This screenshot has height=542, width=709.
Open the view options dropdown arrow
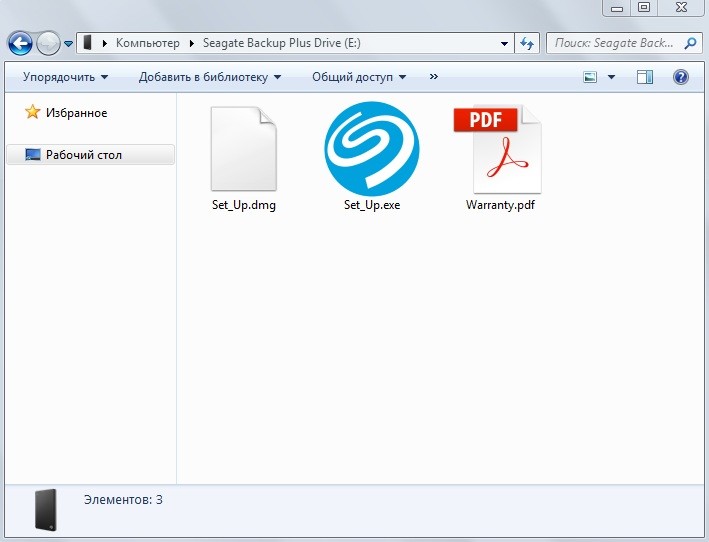pyautogui.click(x=611, y=77)
